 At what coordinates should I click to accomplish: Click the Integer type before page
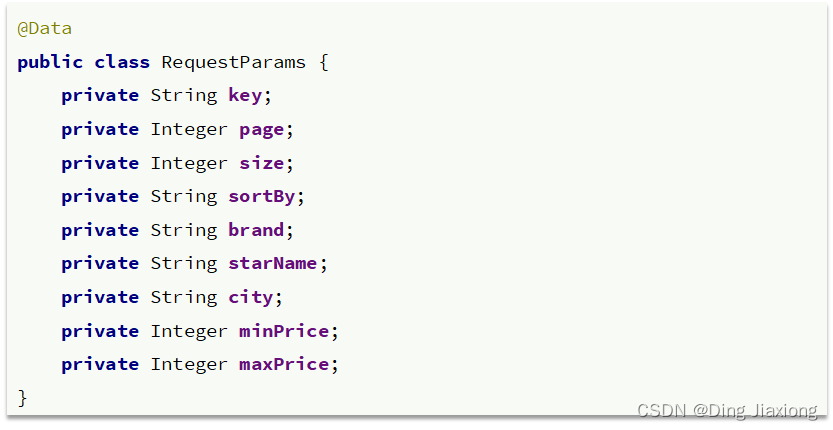[x=189, y=130]
